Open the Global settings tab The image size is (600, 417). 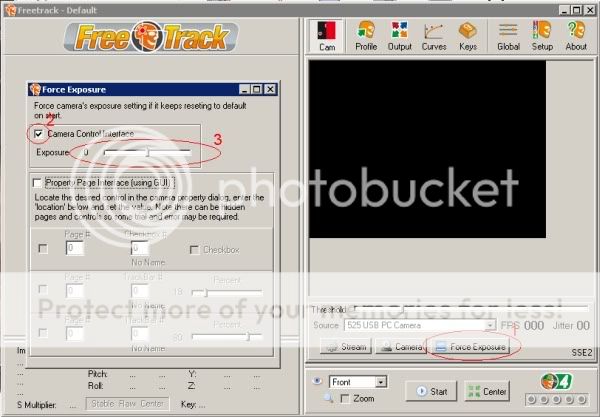pyautogui.click(x=508, y=36)
